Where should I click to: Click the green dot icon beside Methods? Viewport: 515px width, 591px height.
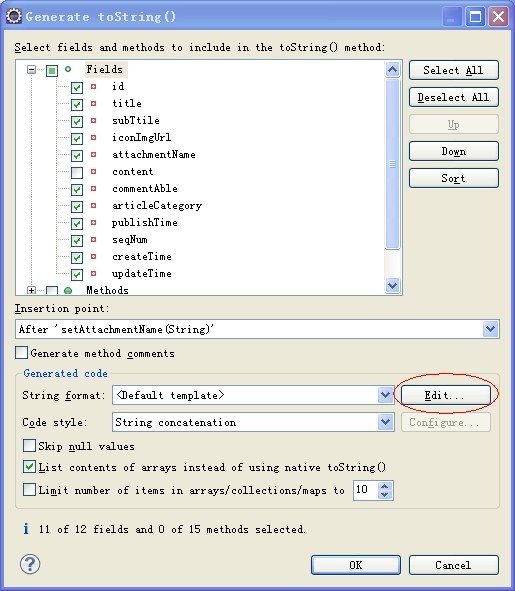(x=68, y=291)
